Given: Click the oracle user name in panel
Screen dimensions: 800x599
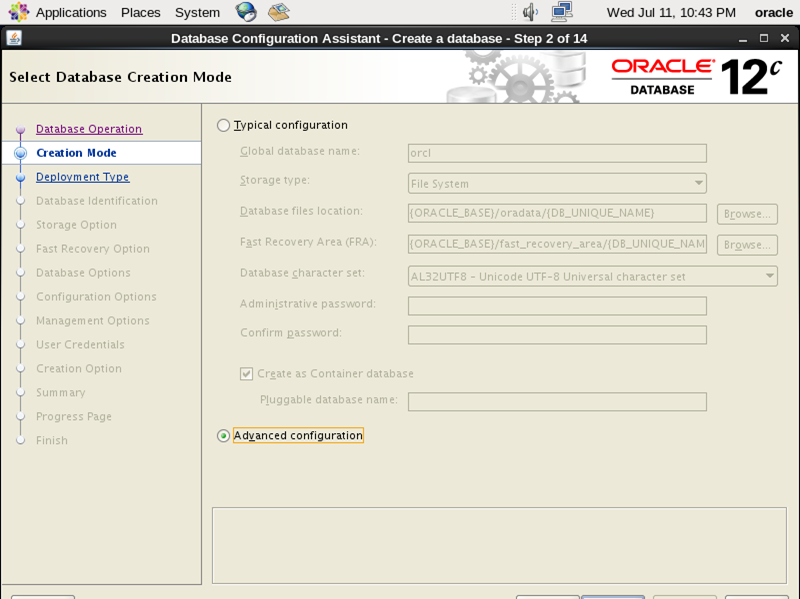Looking at the screenshot, I should pyautogui.click(x=773, y=12).
